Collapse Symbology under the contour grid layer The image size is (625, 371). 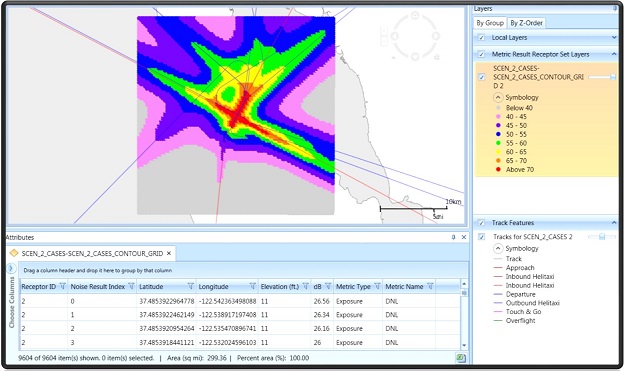(498, 97)
